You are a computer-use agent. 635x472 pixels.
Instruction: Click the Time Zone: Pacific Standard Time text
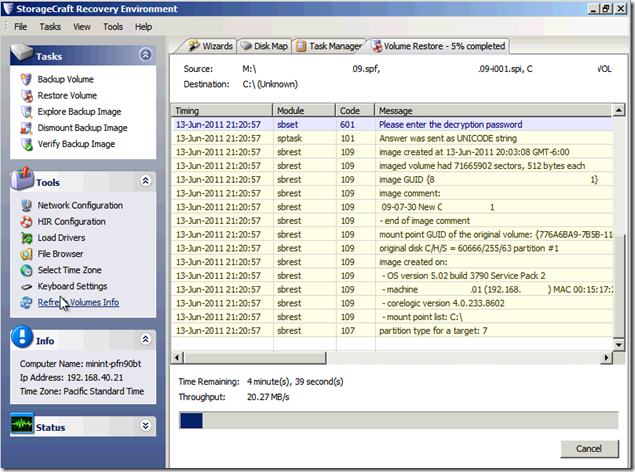(82, 391)
